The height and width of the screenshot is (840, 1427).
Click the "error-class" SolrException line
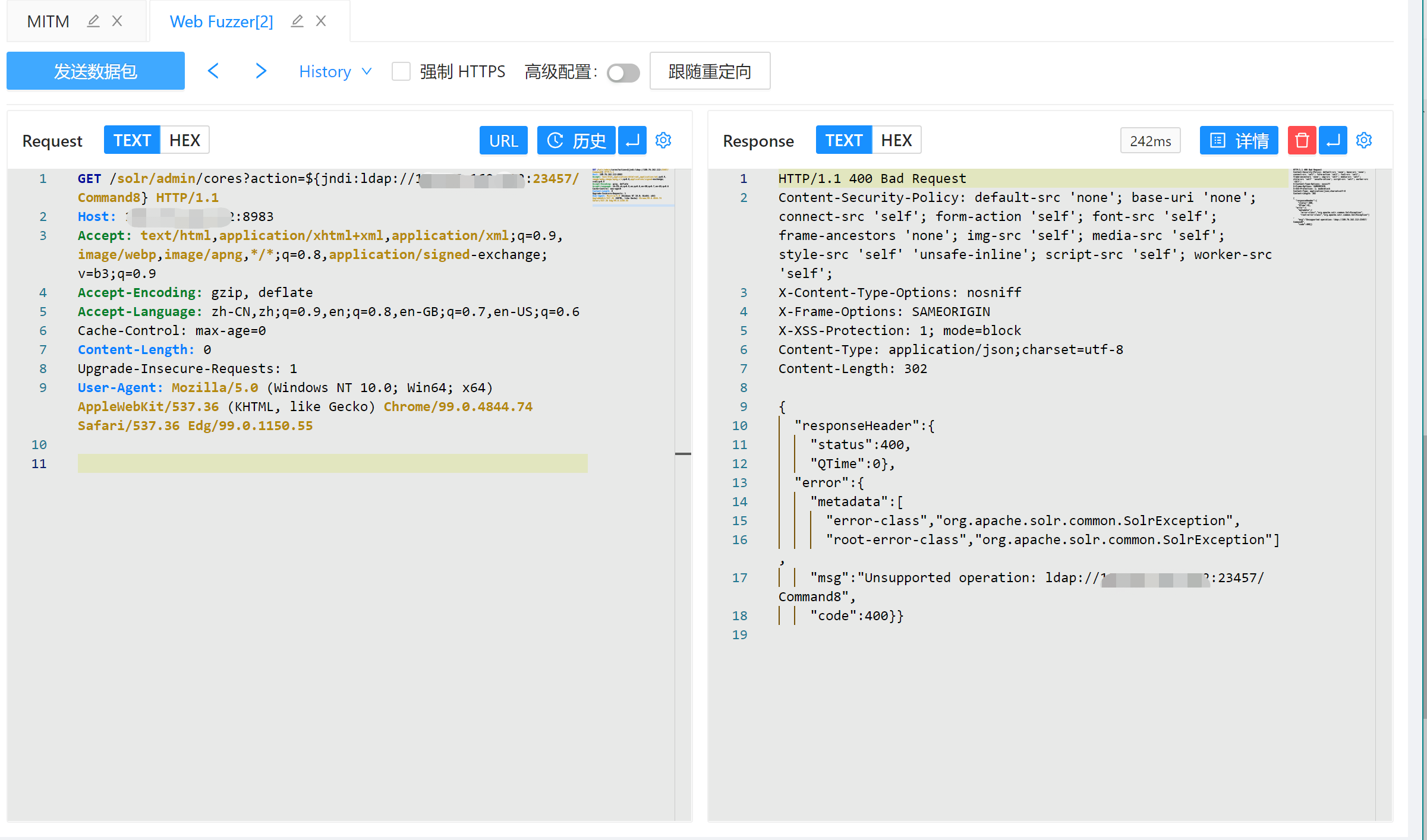(1033, 521)
